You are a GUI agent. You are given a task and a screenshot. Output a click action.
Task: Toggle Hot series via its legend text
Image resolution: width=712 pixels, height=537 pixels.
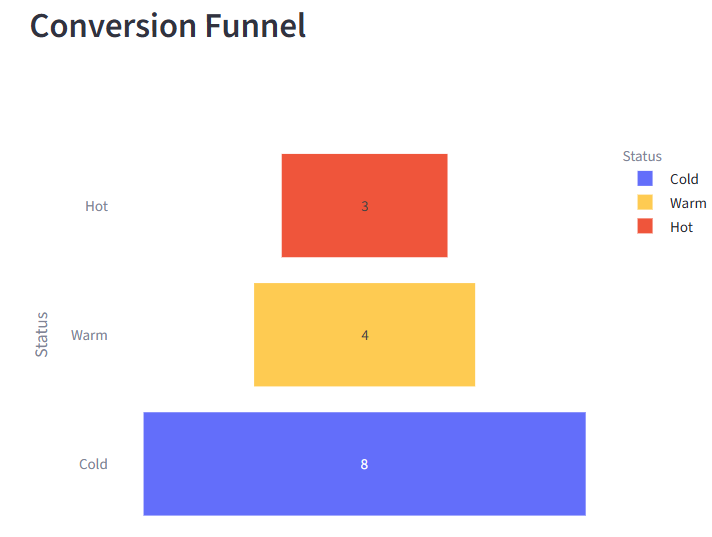(x=681, y=227)
